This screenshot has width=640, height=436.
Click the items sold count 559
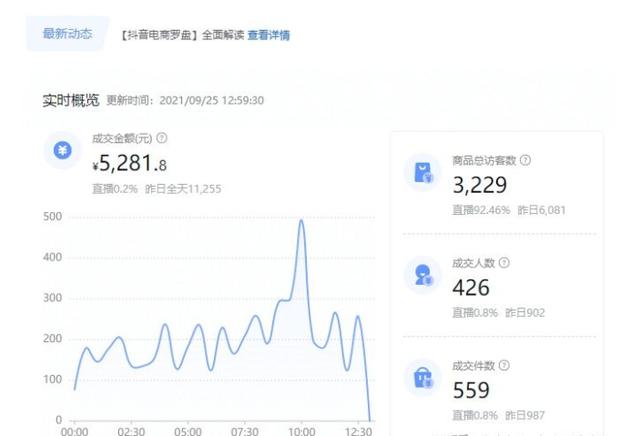[471, 390]
